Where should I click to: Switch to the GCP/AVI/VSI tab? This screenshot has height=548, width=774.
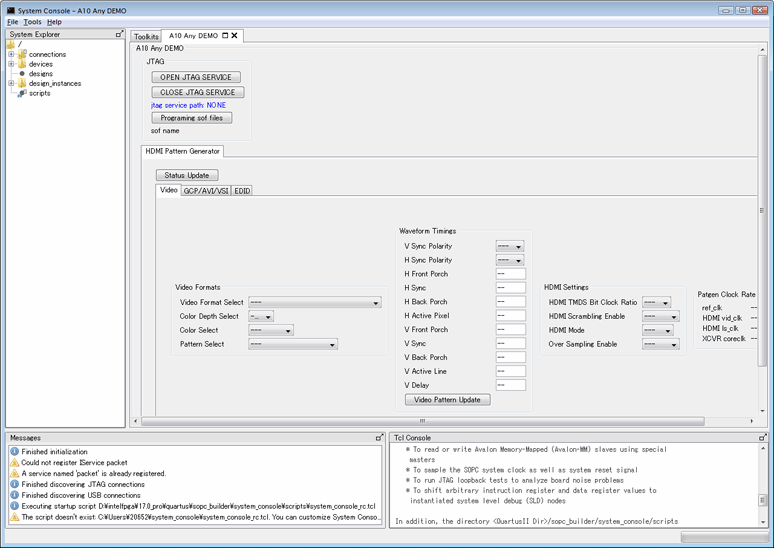(205, 190)
